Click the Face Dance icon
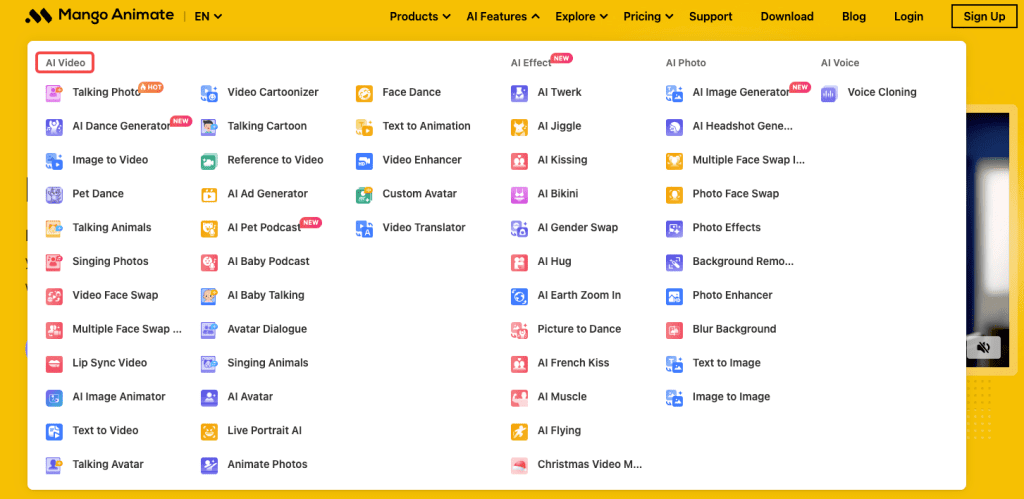 click(364, 93)
